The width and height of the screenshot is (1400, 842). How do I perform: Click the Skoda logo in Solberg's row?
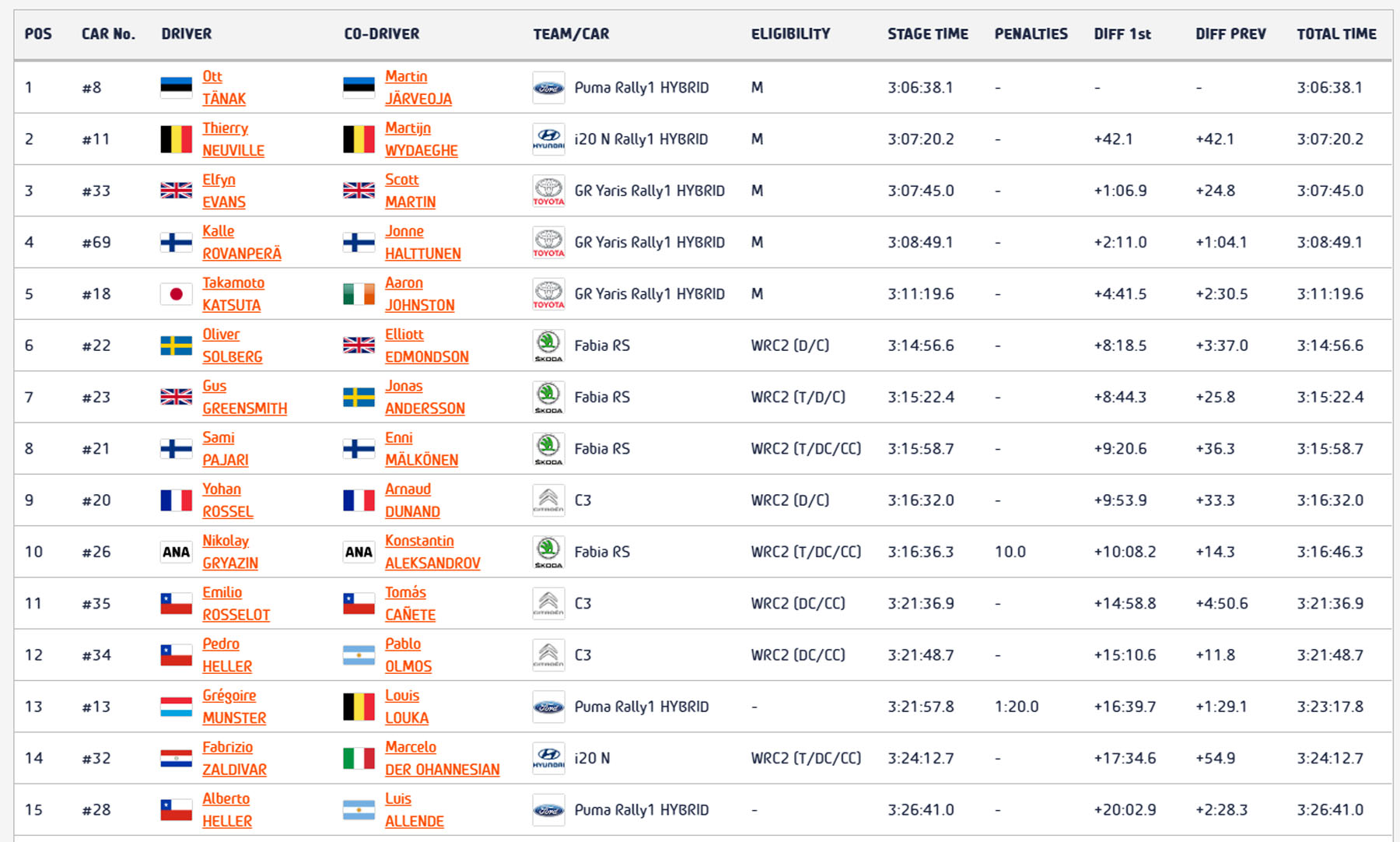coord(548,346)
